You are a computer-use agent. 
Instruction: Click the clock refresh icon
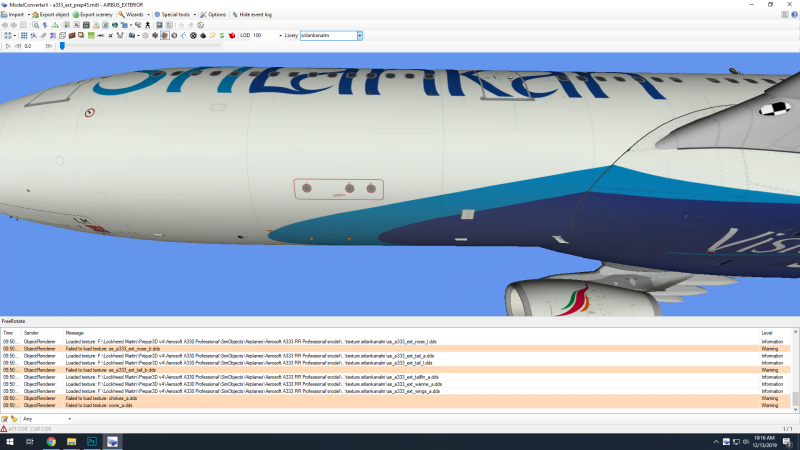201,25
